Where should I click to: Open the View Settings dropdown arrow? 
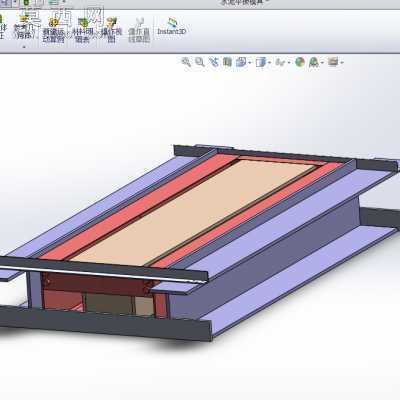[x=342, y=62]
